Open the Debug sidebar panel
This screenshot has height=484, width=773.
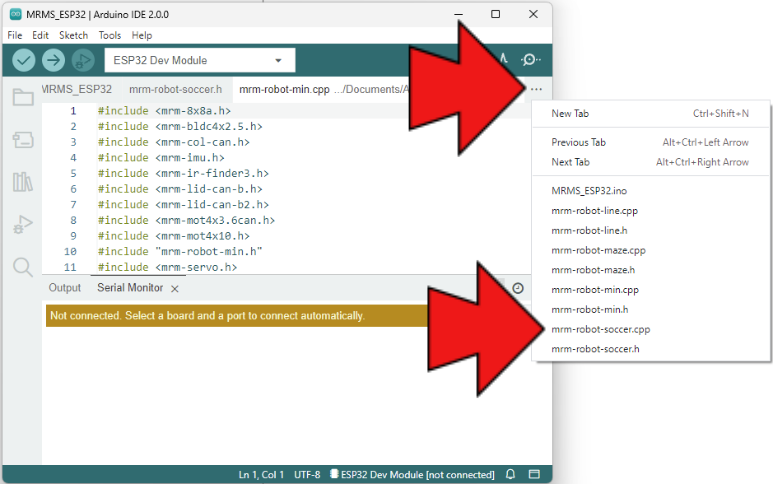22,225
